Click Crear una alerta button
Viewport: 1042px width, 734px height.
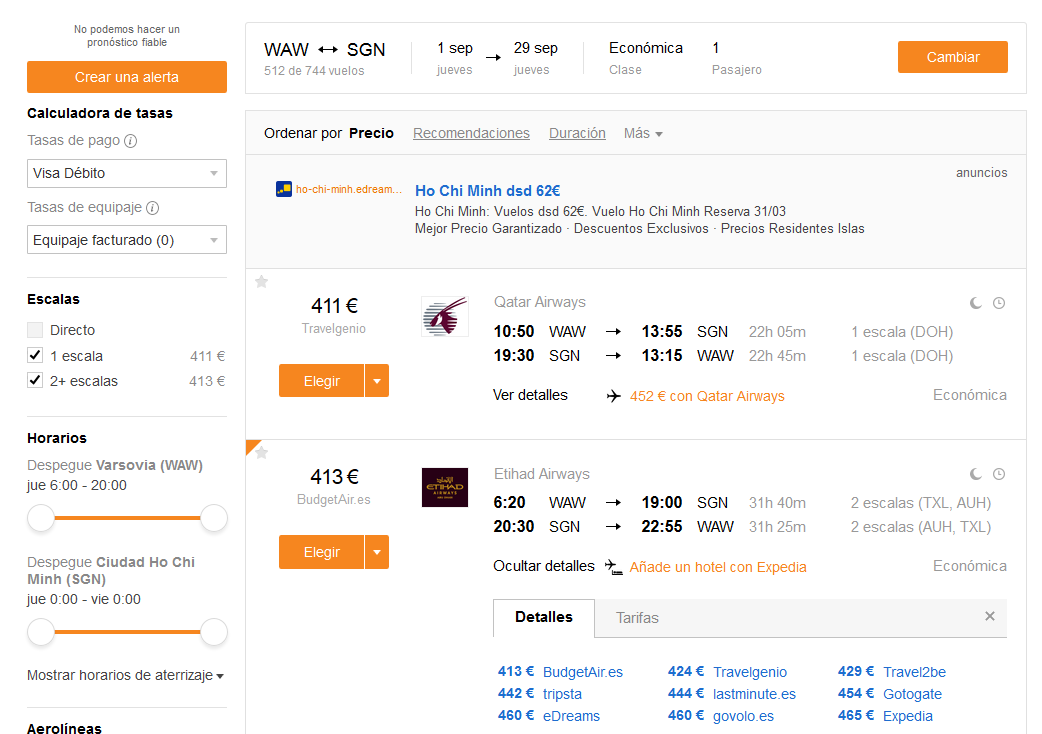point(127,77)
